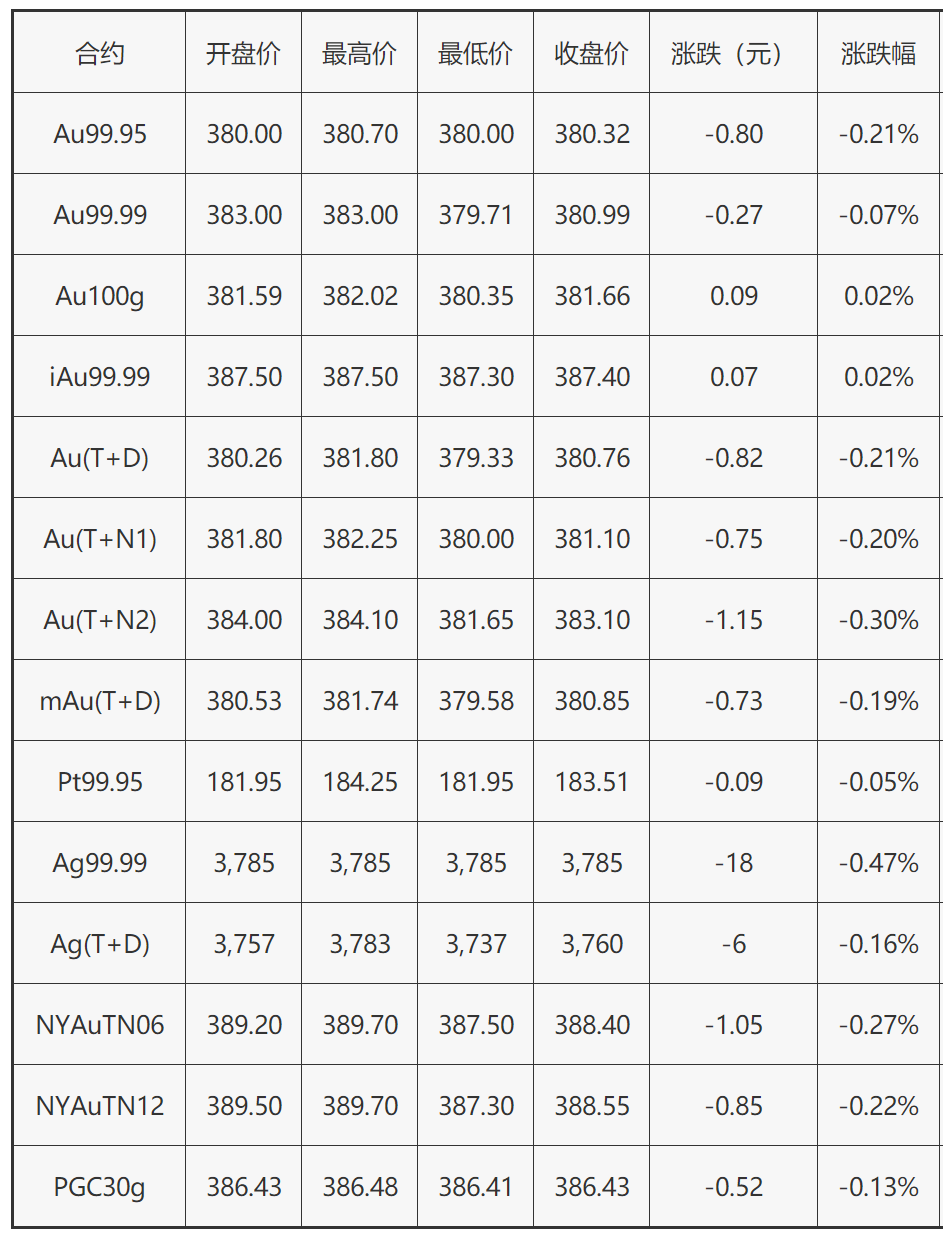943x1241 pixels.
Task: Click the Au99.99 contract name
Action: click(x=100, y=215)
